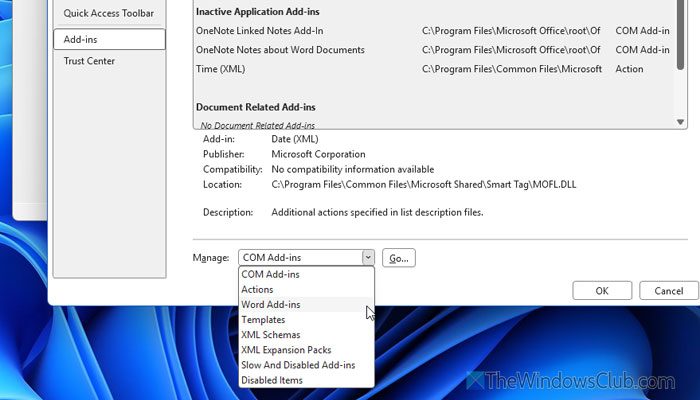Select OneNote Notes about Word Documents row

[435, 50]
